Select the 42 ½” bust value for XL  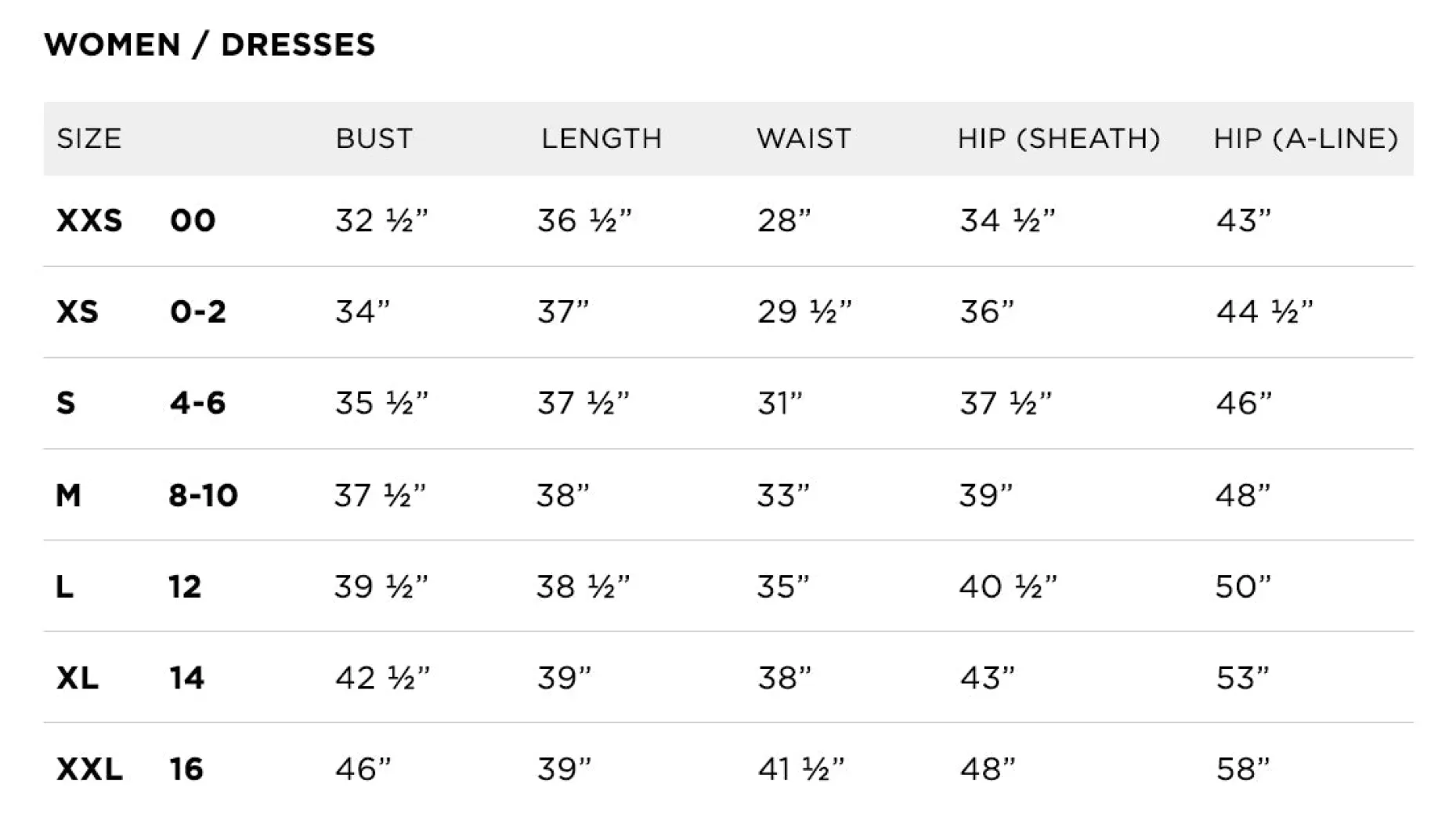(x=381, y=678)
